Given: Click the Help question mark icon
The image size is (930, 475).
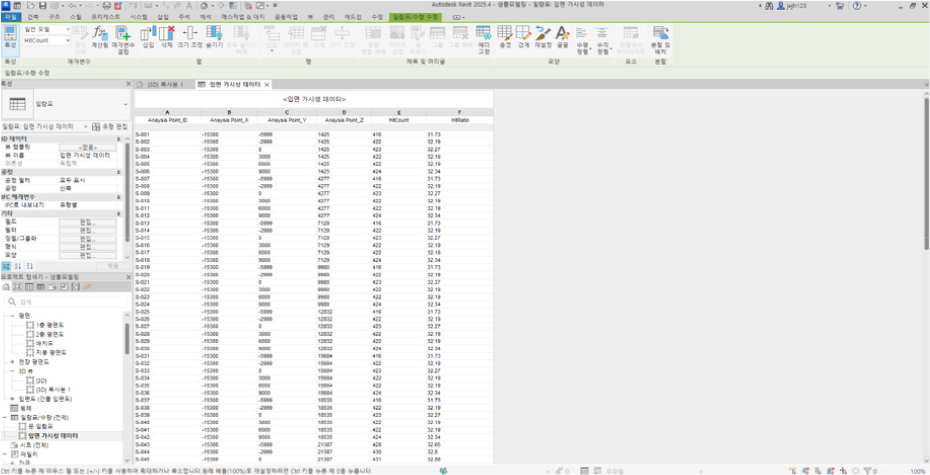Looking at the screenshot, I should point(856,5).
